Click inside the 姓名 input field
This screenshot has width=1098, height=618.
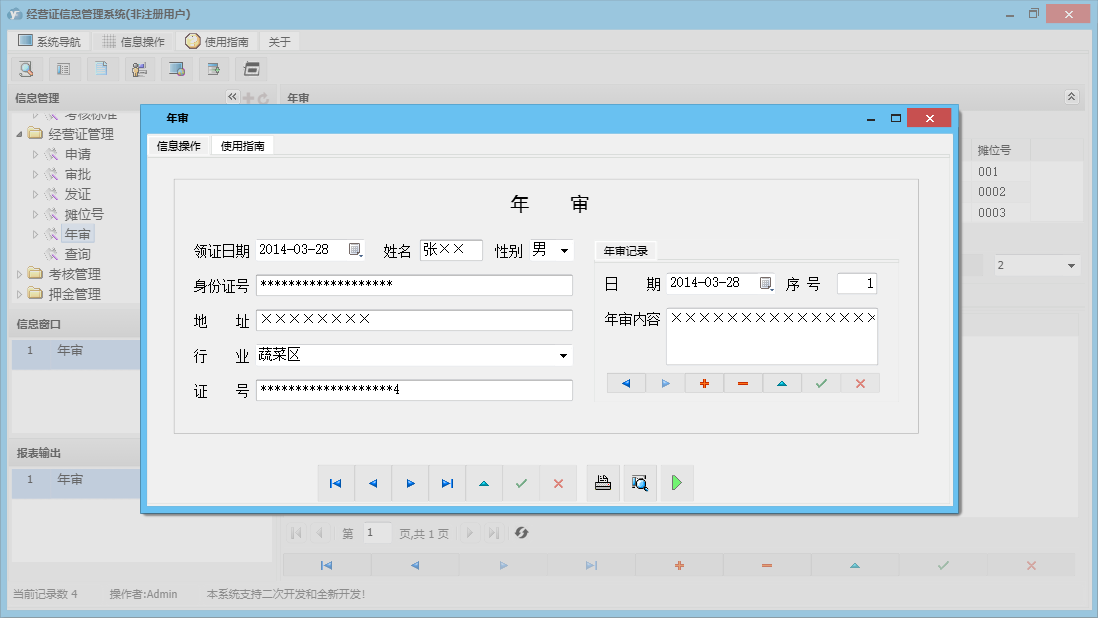pyautogui.click(x=450, y=250)
